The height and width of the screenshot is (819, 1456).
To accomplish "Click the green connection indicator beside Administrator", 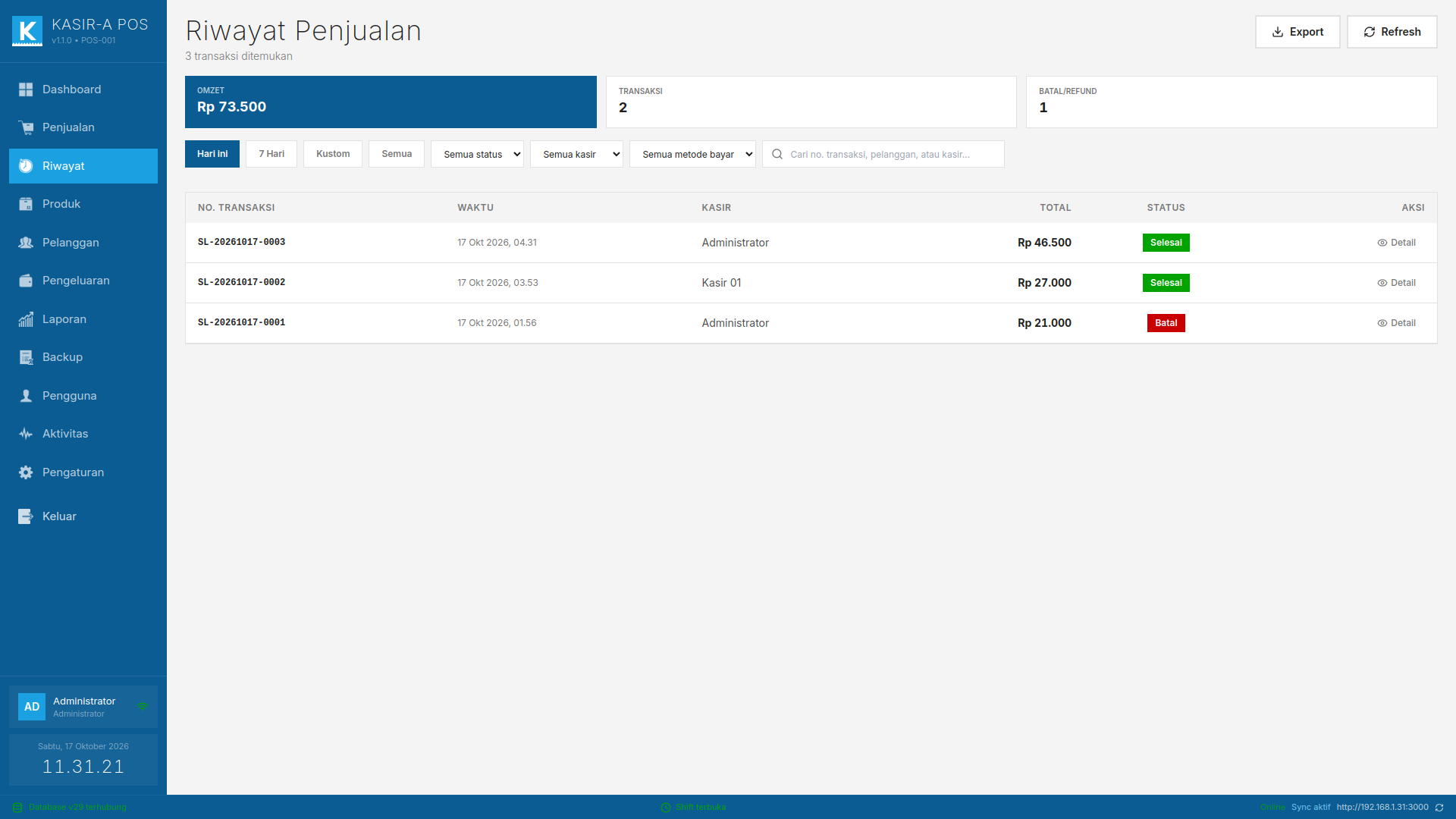I will (x=143, y=707).
